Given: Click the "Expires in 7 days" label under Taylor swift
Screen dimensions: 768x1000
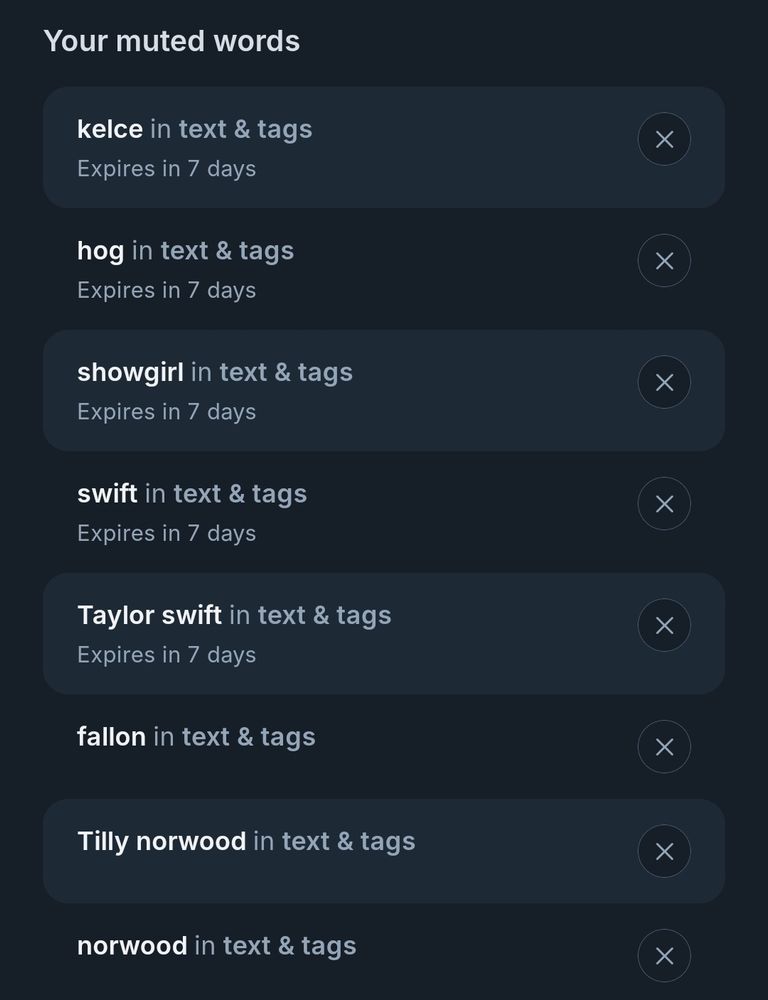Looking at the screenshot, I should coord(166,655).
